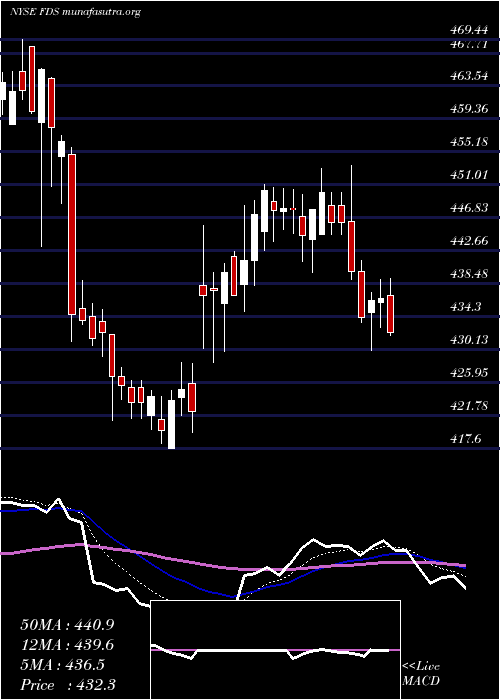Click the 12MA : 439.6 readout
This screenshot has width=500, height=700.
pyautogui.click(x=67, y=645)
